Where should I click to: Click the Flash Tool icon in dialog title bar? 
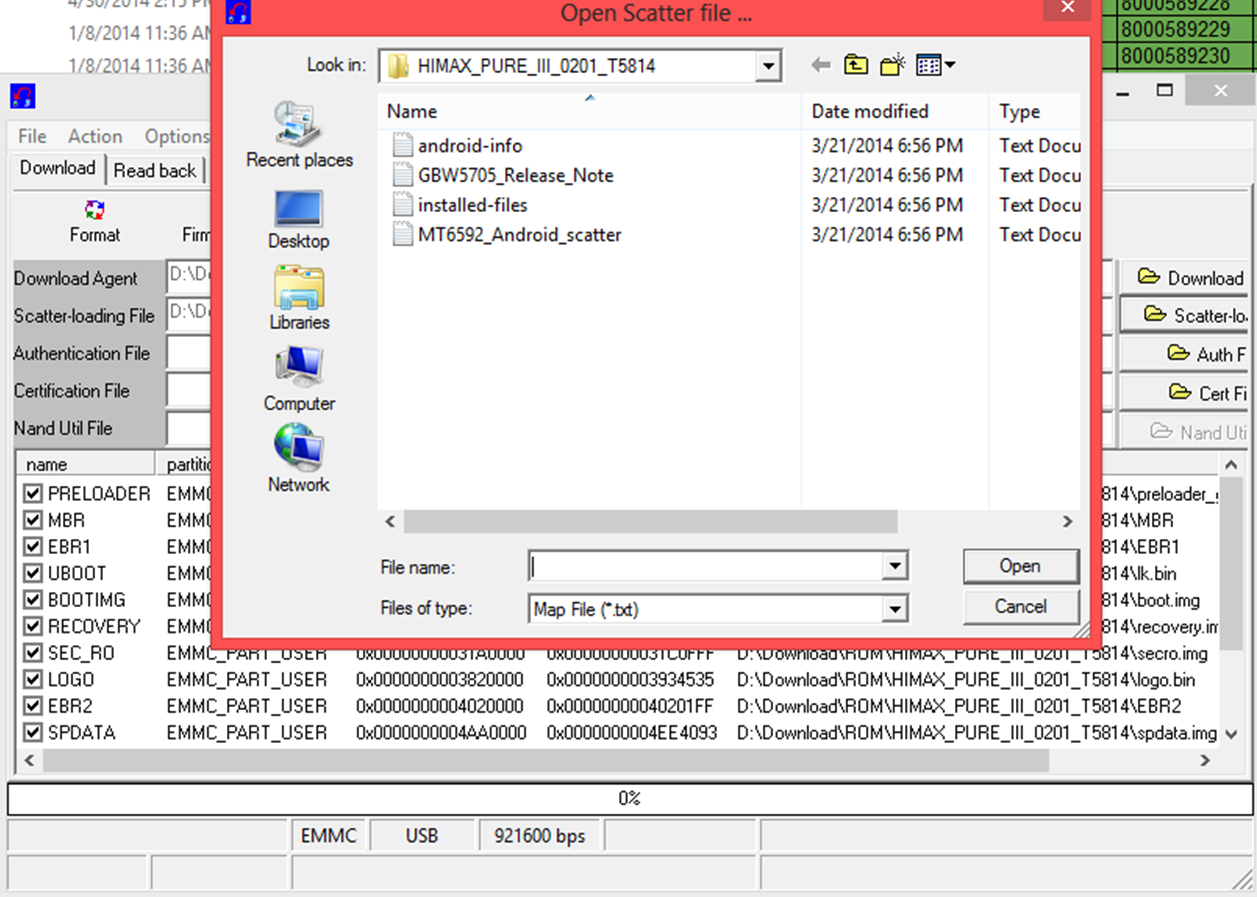pyautogui.click(x=239, y=13)
